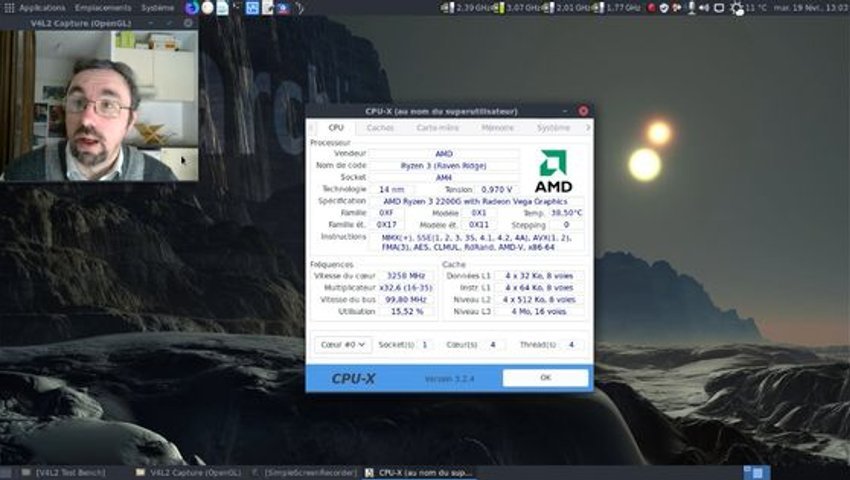This screenshot has height=480, width=850.
Task: Open the Mémoire tab
Action: (497, 128)
